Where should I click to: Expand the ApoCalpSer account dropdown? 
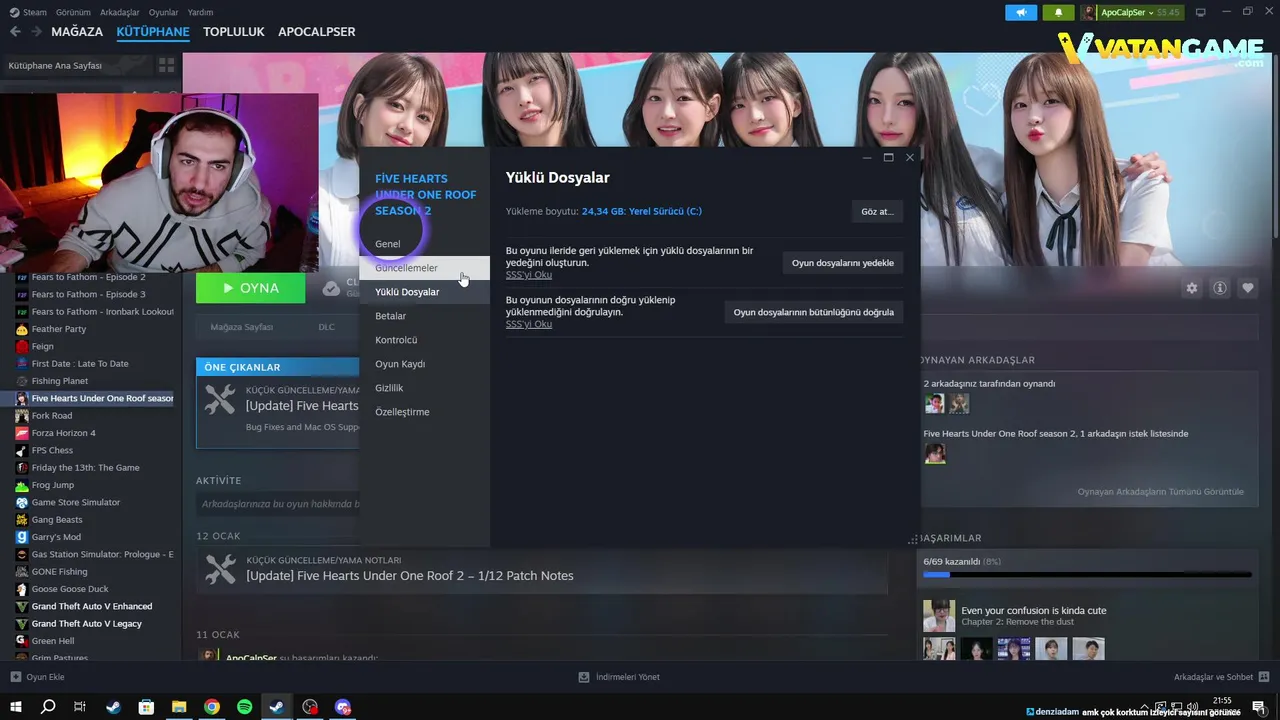[x=1150, y=12]
